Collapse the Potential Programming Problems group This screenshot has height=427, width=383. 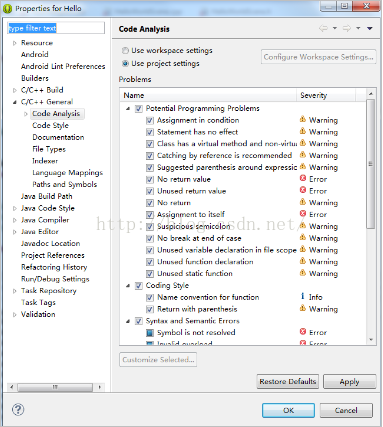[128, 109]
